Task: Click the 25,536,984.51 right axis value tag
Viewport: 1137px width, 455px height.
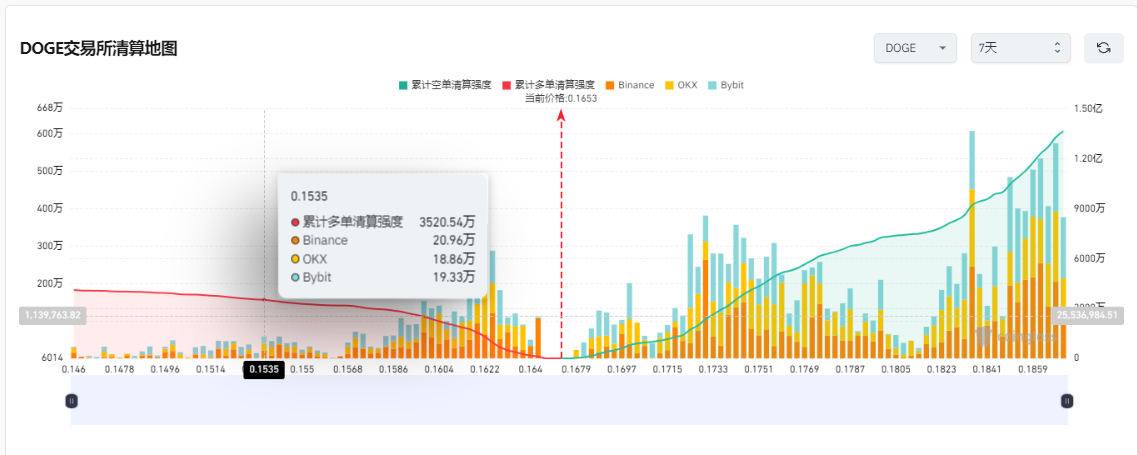Action: (1088, 315)
